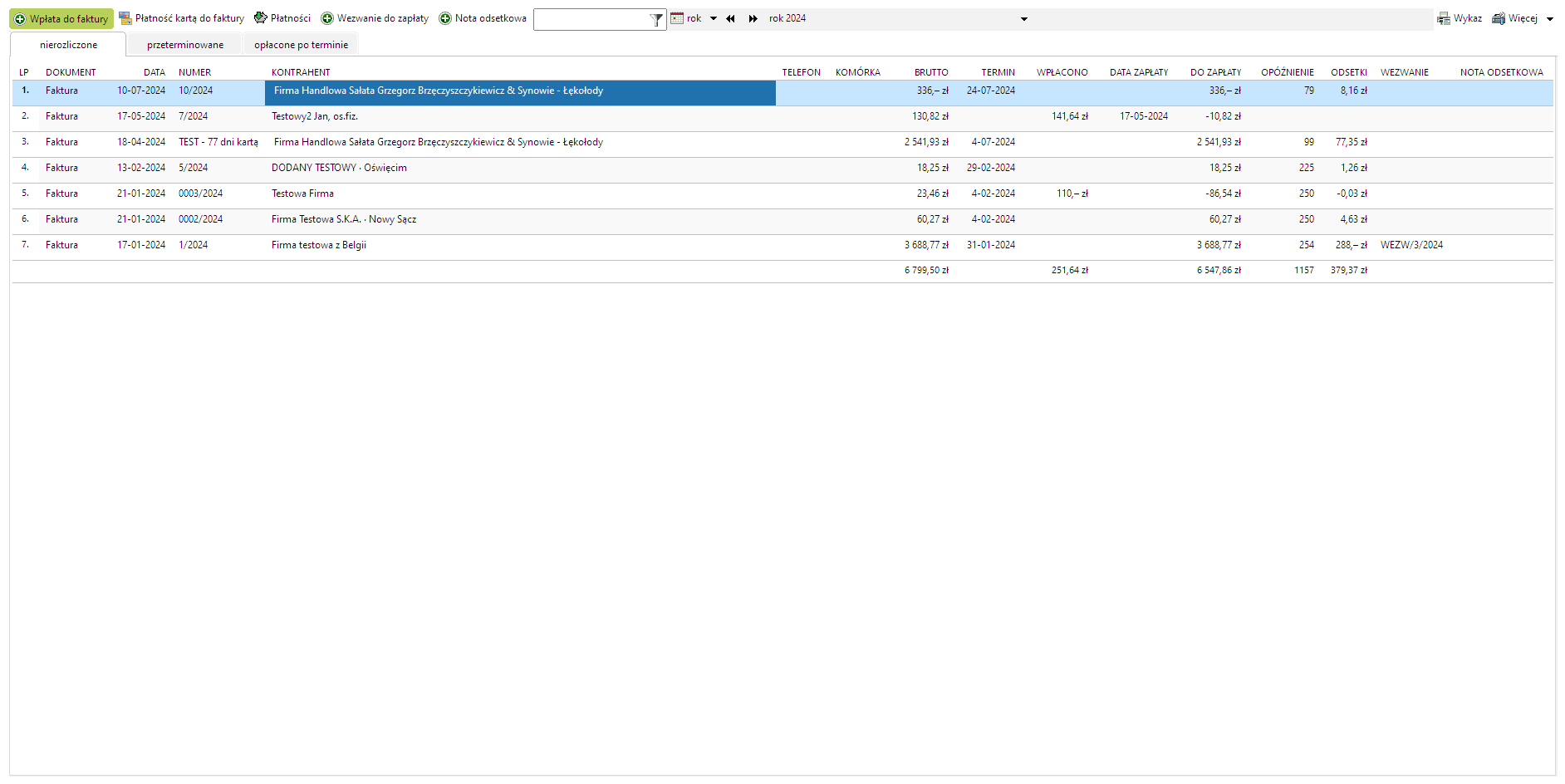This screenshot has width=1565, height=784.
Task: Expand the rok 2024 dropdown
Action: click(x=1023, y=19)
